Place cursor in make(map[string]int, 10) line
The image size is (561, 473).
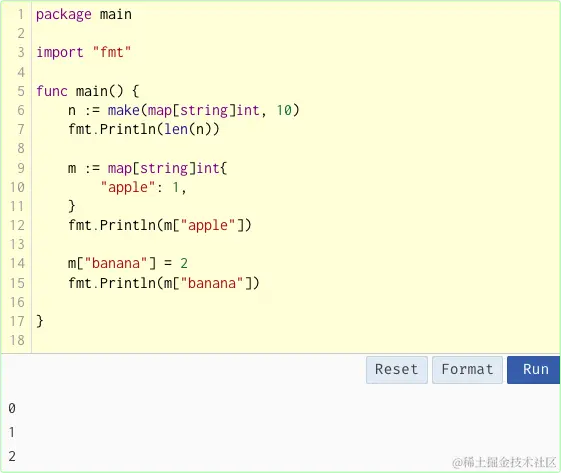click(184, 110)
